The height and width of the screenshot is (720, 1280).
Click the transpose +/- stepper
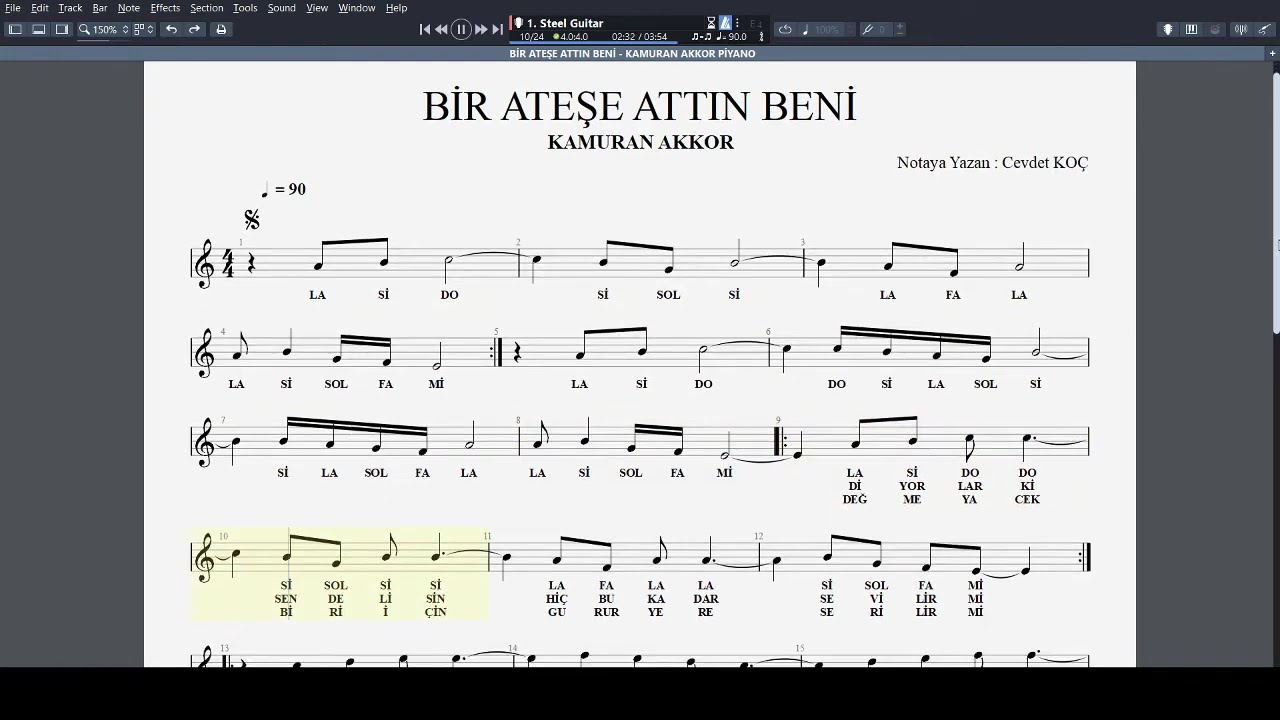click(899, 29)
